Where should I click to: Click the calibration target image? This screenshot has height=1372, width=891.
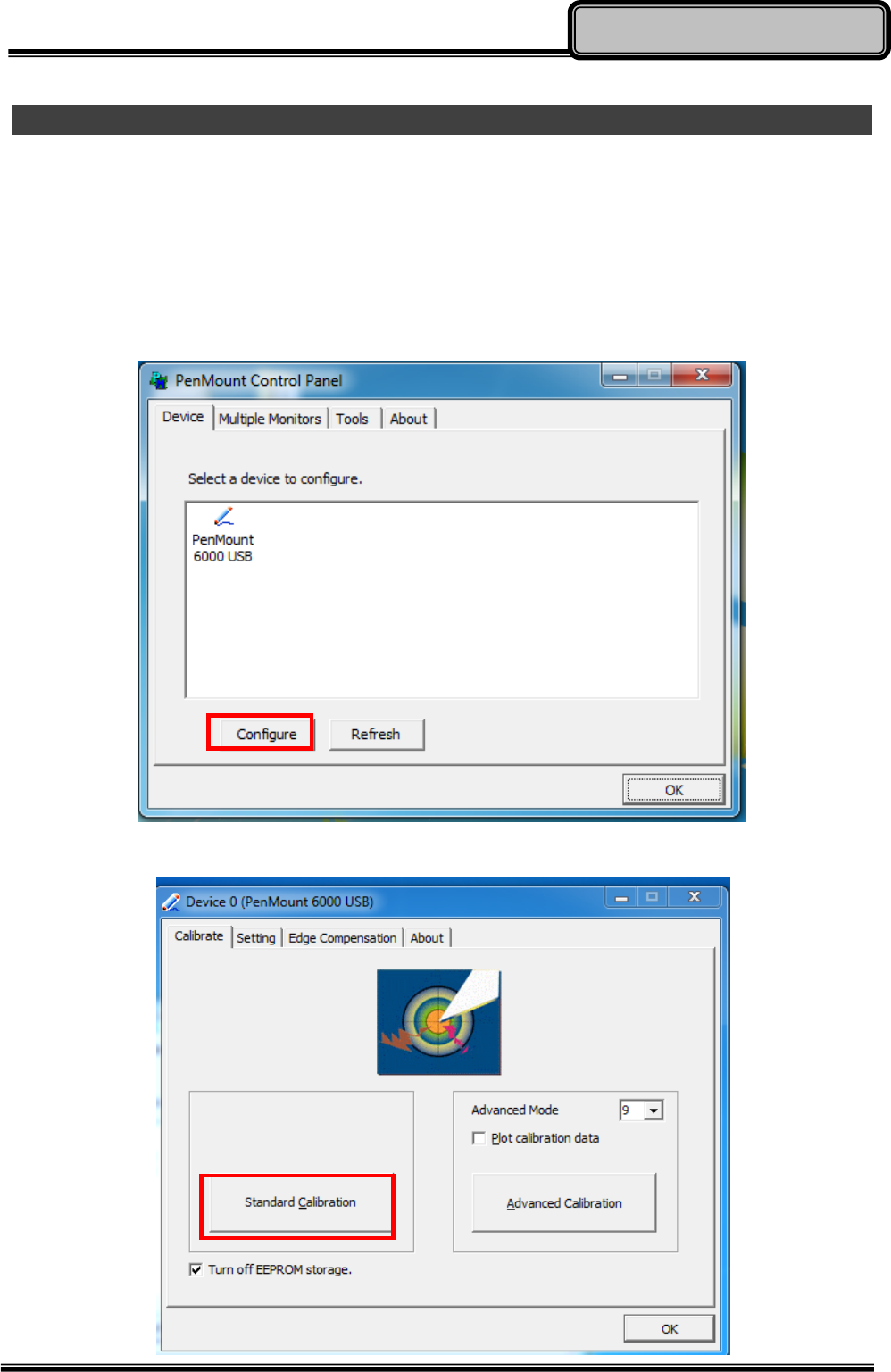tap(438, 1022)
